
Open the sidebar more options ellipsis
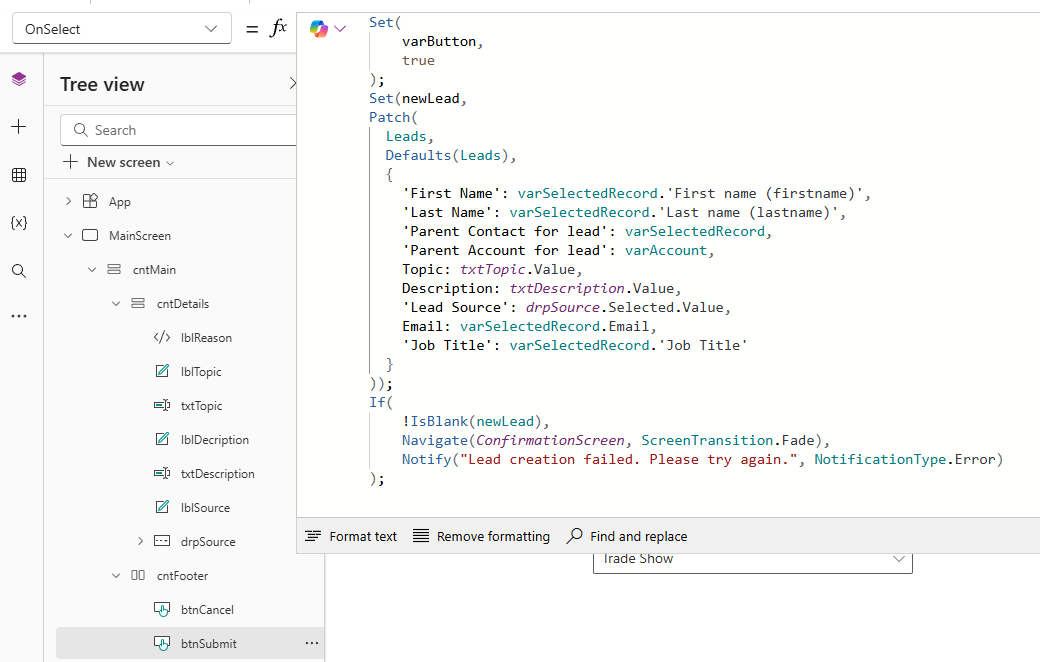coord(19,316)
